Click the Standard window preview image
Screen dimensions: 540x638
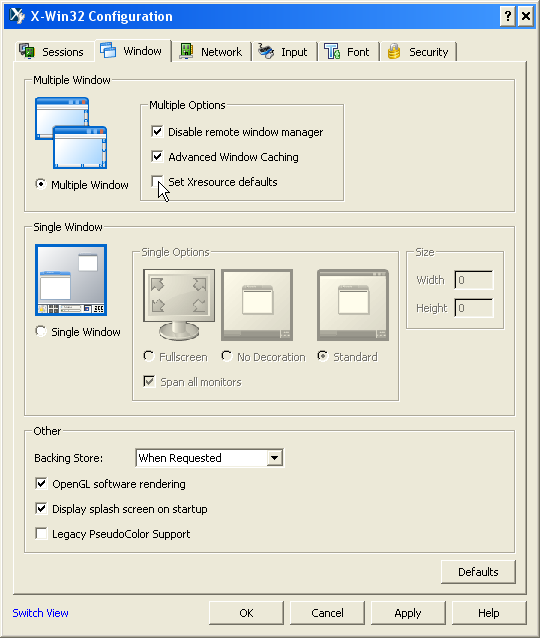point(353,304)
